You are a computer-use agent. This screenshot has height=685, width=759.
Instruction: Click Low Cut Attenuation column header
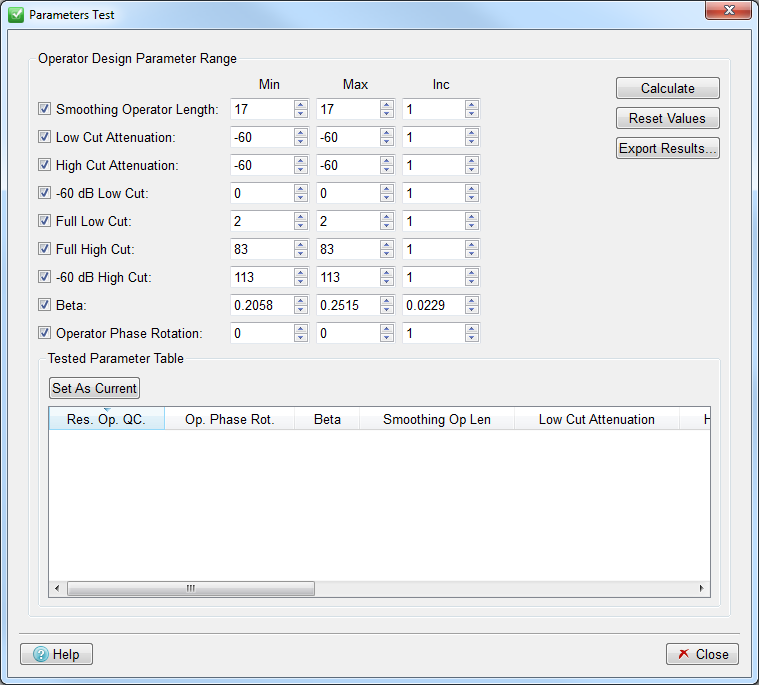pos(597,419)
